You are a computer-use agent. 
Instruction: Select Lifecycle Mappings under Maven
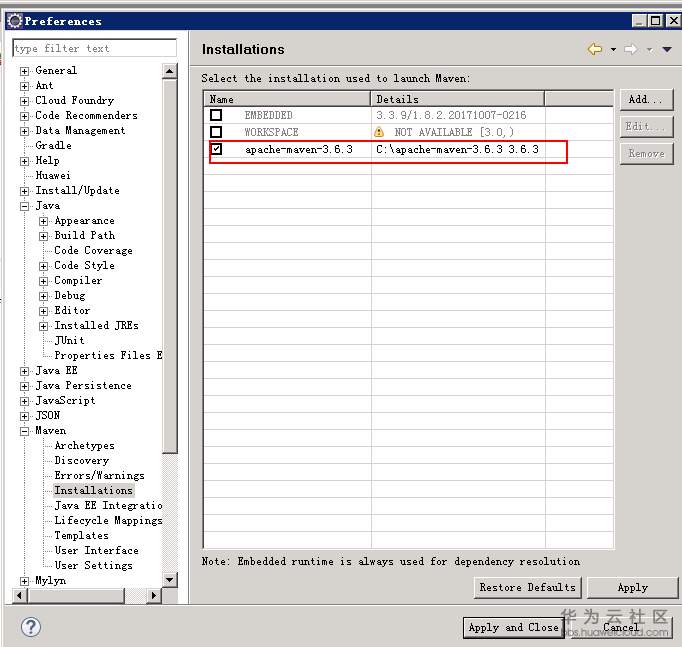click(x=108, y=520)
